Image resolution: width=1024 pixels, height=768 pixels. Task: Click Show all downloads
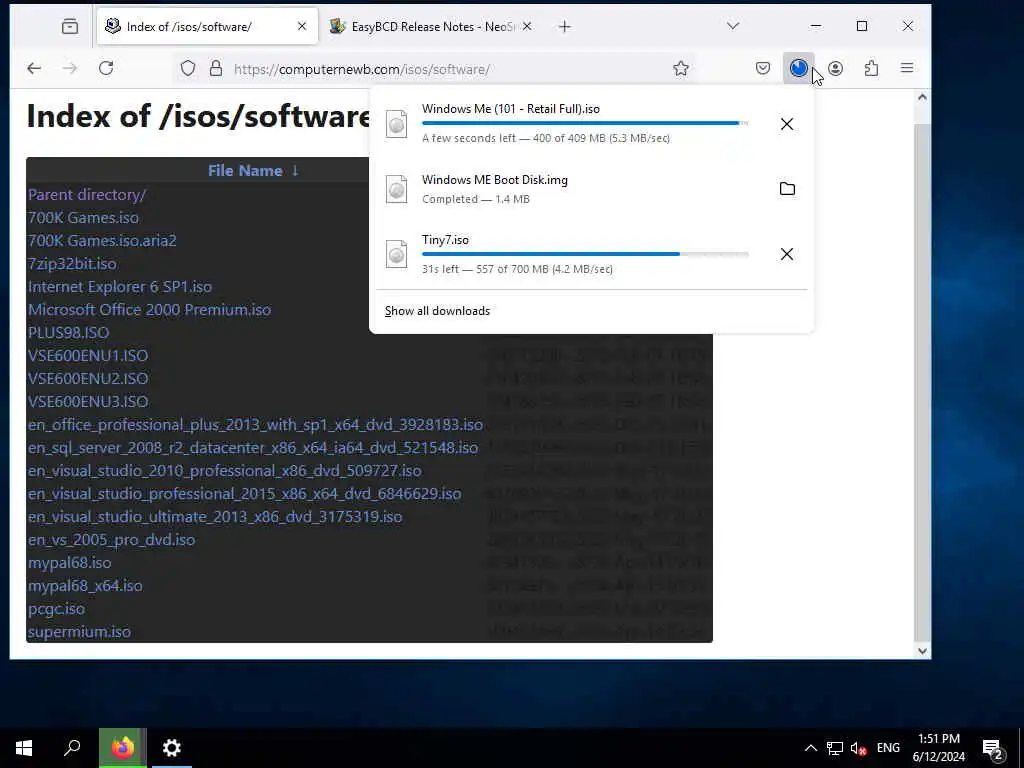pos(437,311)
